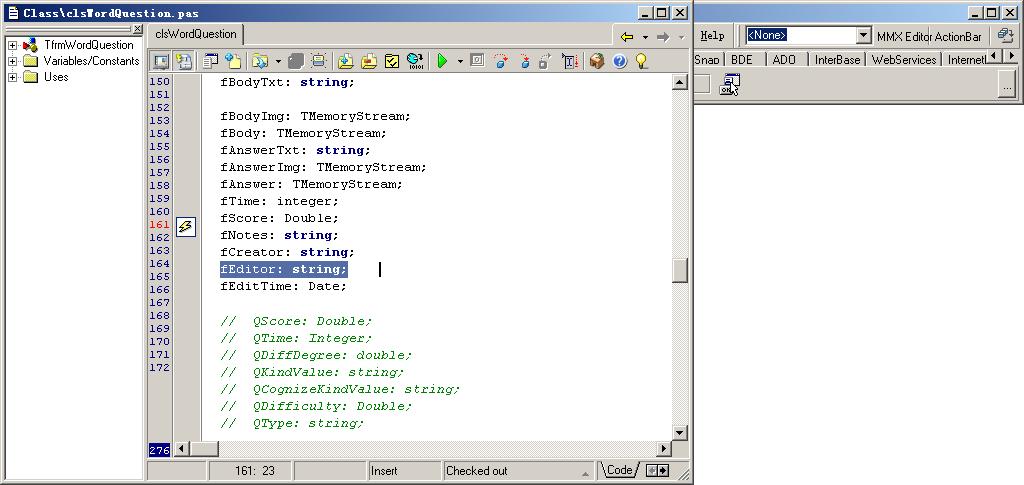1024x485 pixels.
Task: Toggle the second button in editor toolbar
Action: pyautogui.click(x=184, y=62)
